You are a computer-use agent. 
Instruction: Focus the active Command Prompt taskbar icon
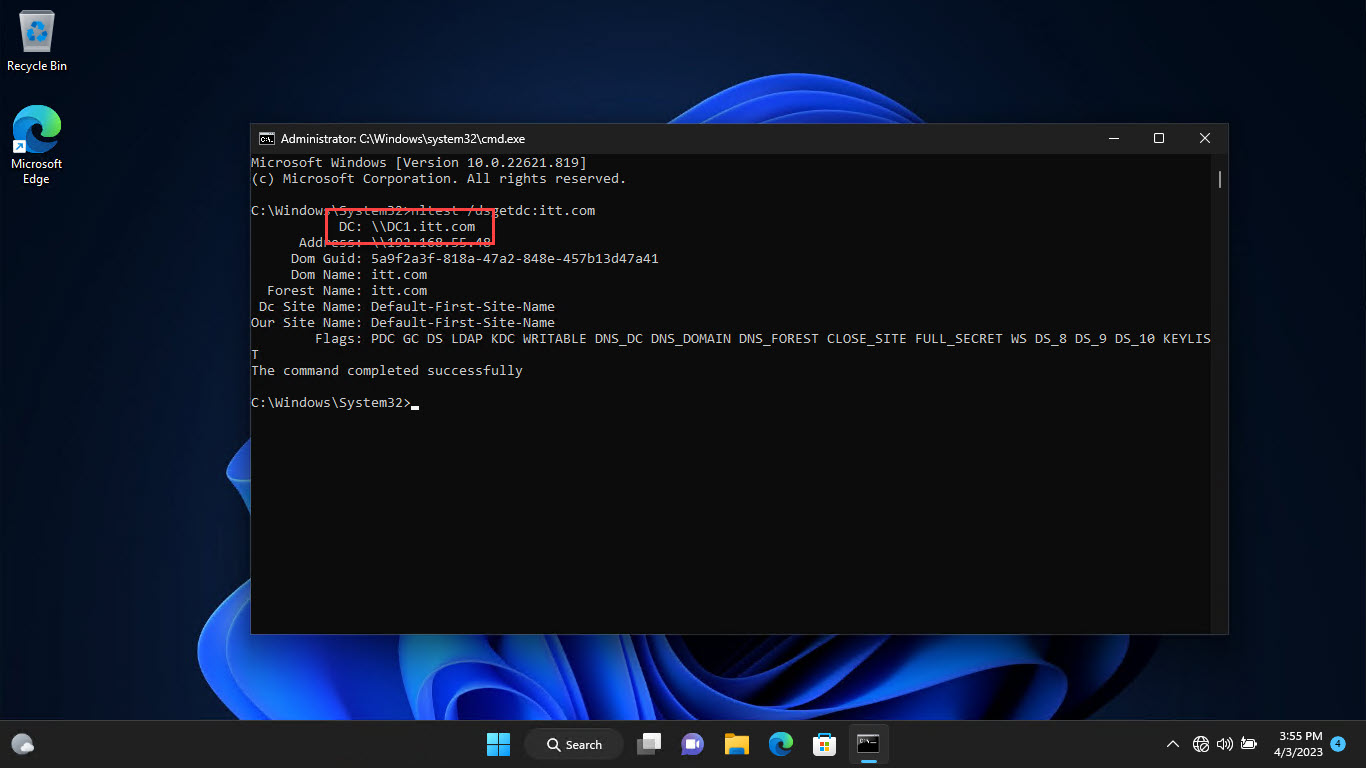pyautogui.click(x=868, y=744)
